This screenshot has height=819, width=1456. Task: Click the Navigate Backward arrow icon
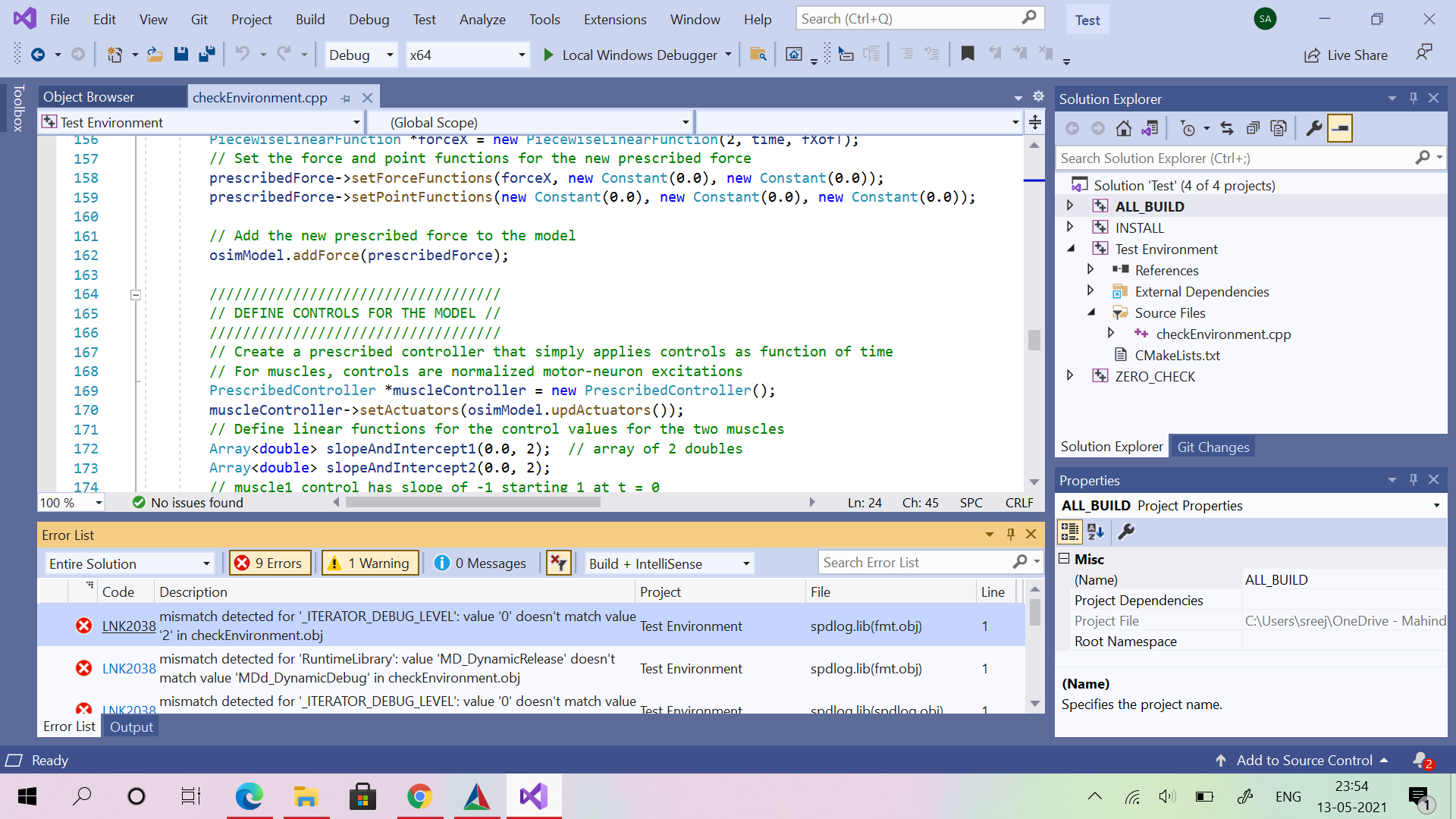pyautogui.click(x=37, y=54)
